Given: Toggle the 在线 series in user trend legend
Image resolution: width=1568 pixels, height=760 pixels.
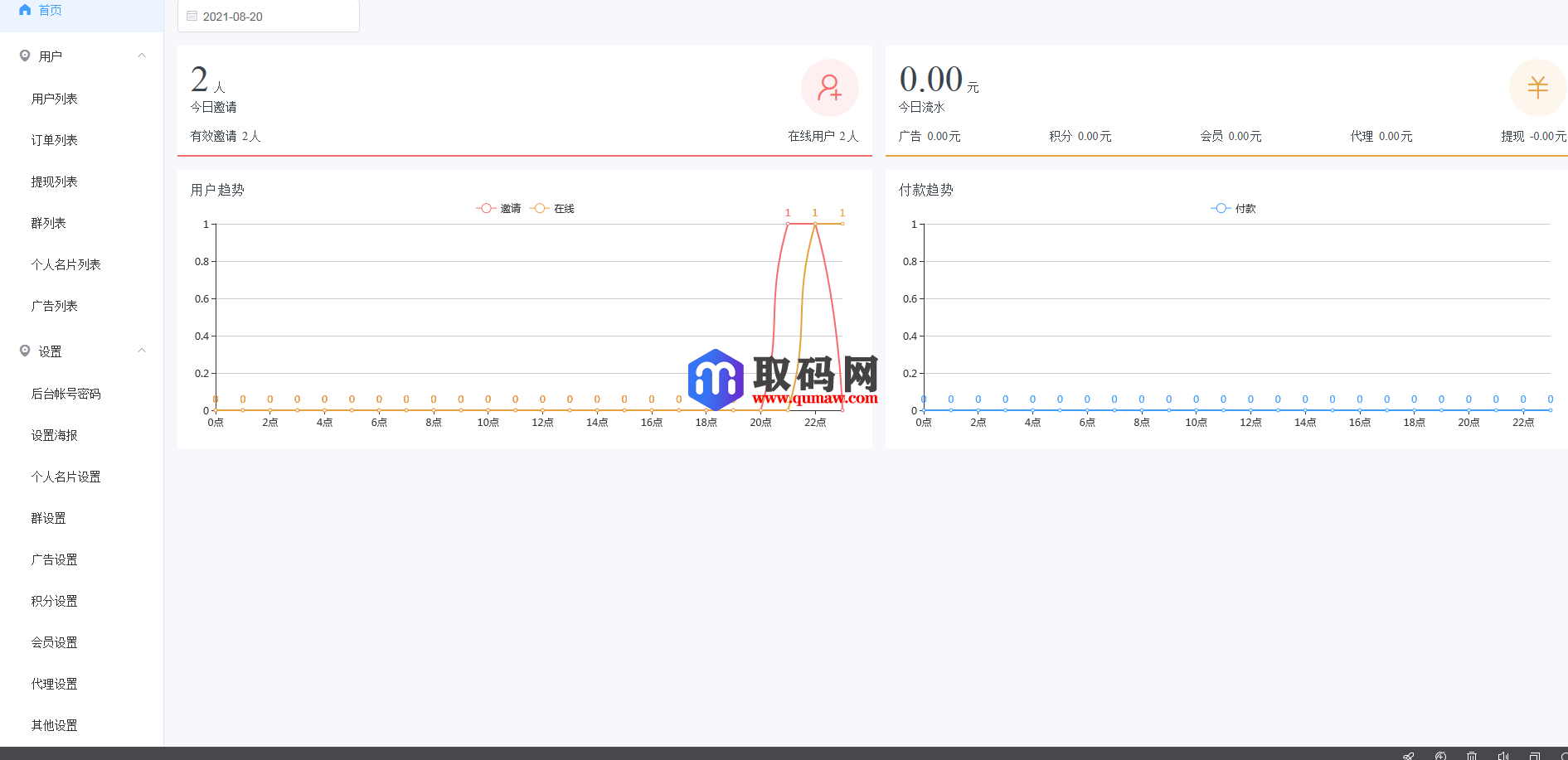Looking at the screenshot, I should [x=555, y=208].
